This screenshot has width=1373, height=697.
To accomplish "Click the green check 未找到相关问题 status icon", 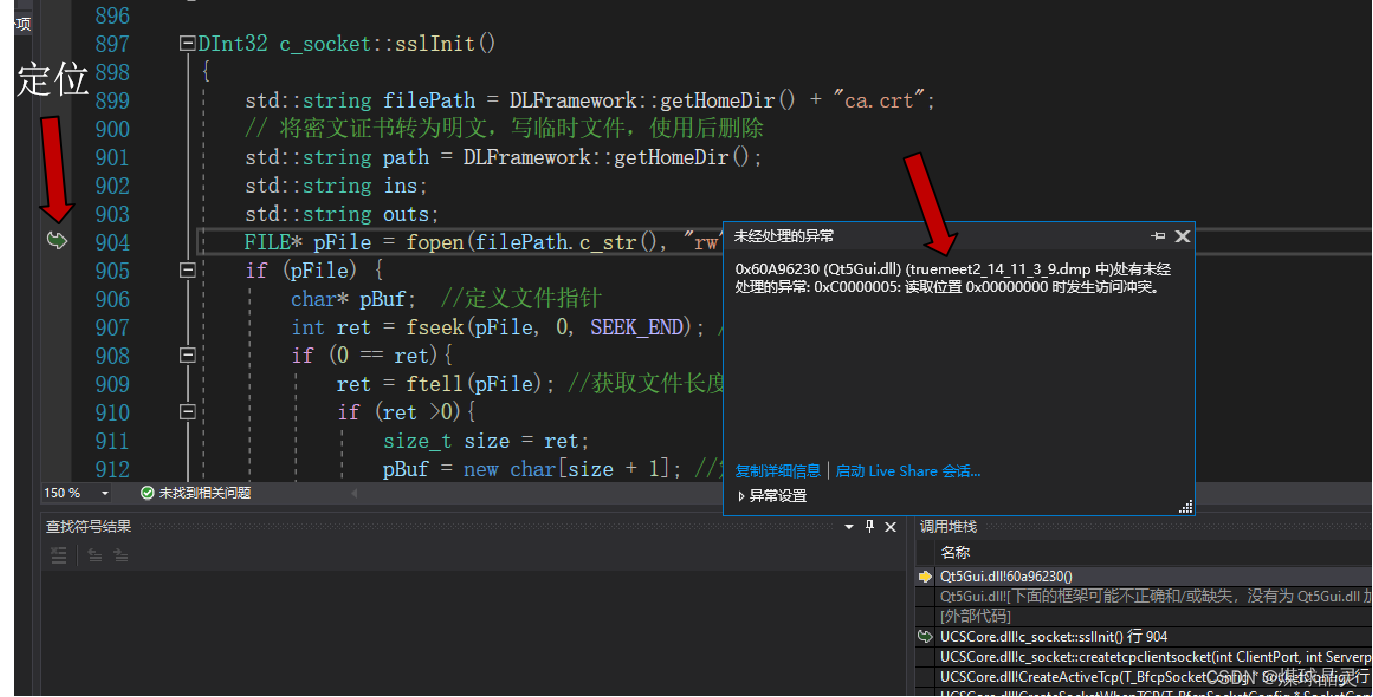I will coord(147,494).
